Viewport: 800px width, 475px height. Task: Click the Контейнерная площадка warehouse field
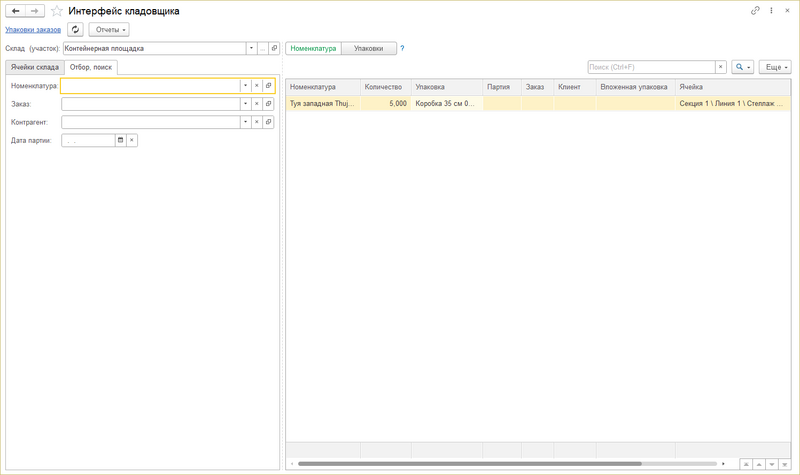(155, 48)
